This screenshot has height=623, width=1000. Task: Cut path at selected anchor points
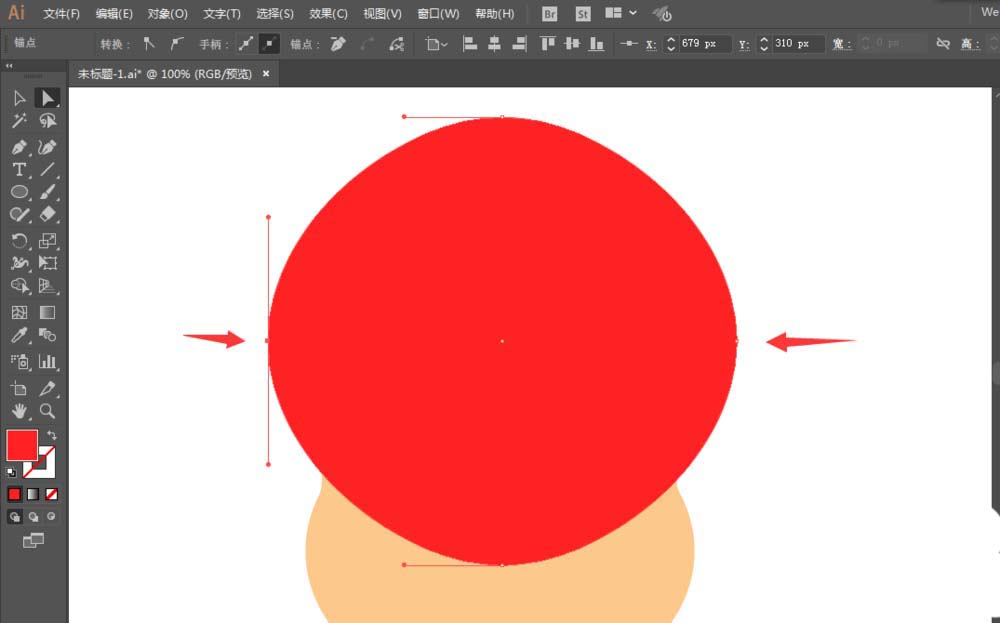(x=396, y=43)
